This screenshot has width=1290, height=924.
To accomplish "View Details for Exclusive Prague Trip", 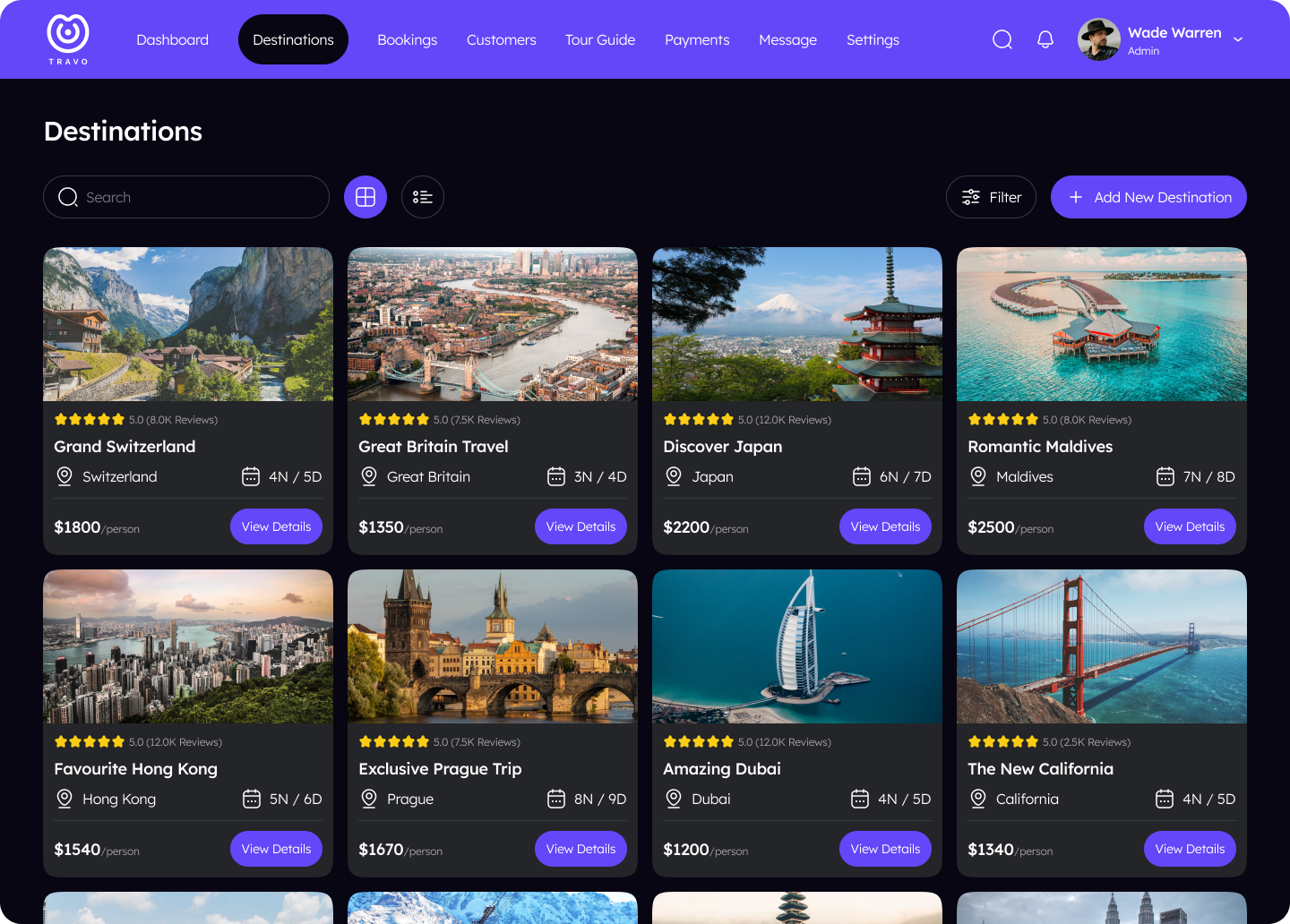I will [580, 849].
